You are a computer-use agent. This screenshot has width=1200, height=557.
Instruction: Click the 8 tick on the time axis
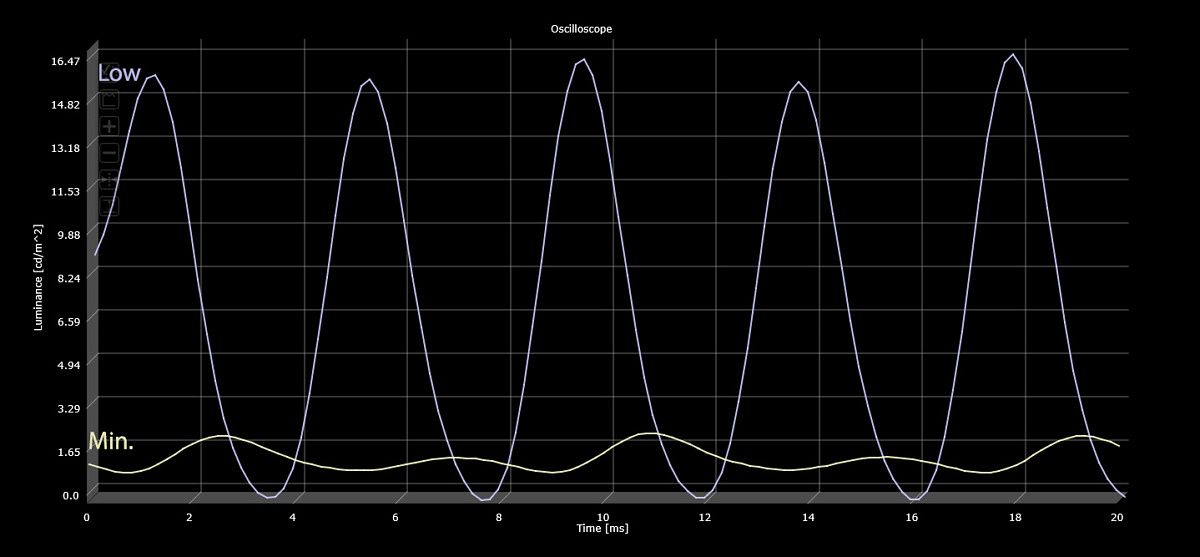point(499,517)
